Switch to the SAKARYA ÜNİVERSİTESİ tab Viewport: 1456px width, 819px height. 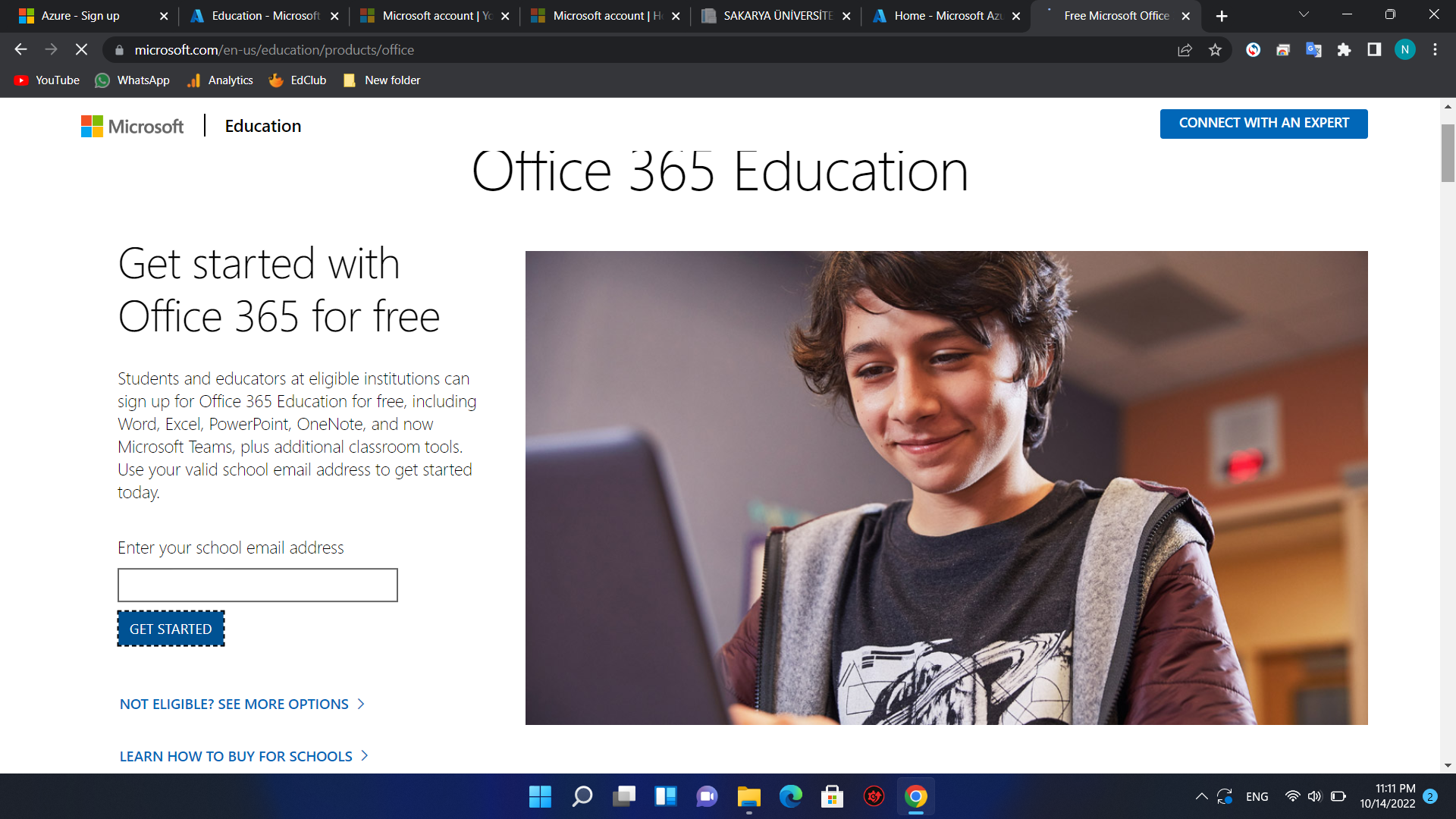pos(777,16)
